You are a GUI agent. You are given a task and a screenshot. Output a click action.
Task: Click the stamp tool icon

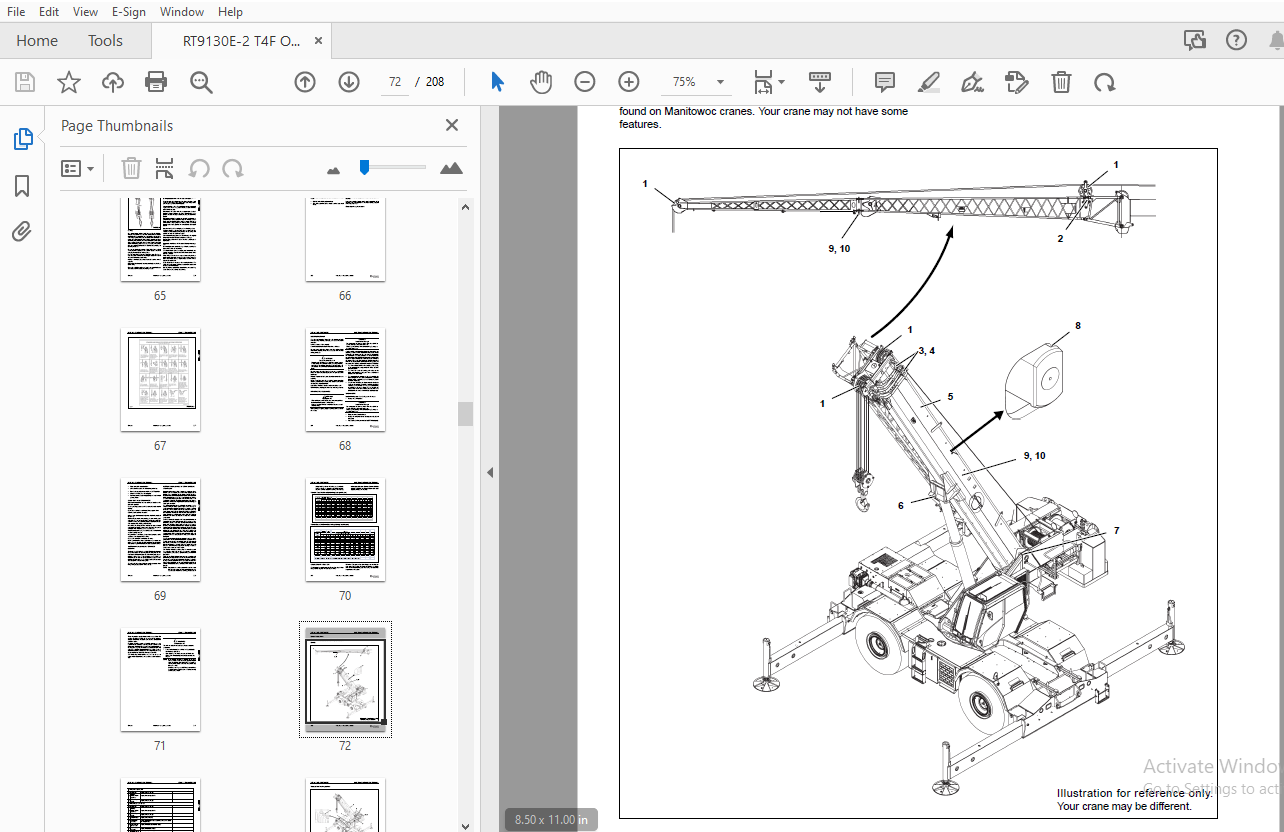point(1016,82)
